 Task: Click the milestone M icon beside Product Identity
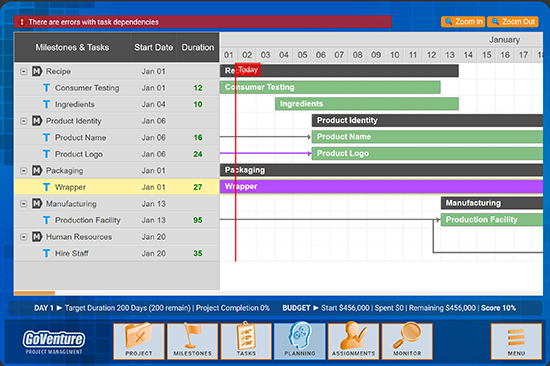(x=37, y=121)
